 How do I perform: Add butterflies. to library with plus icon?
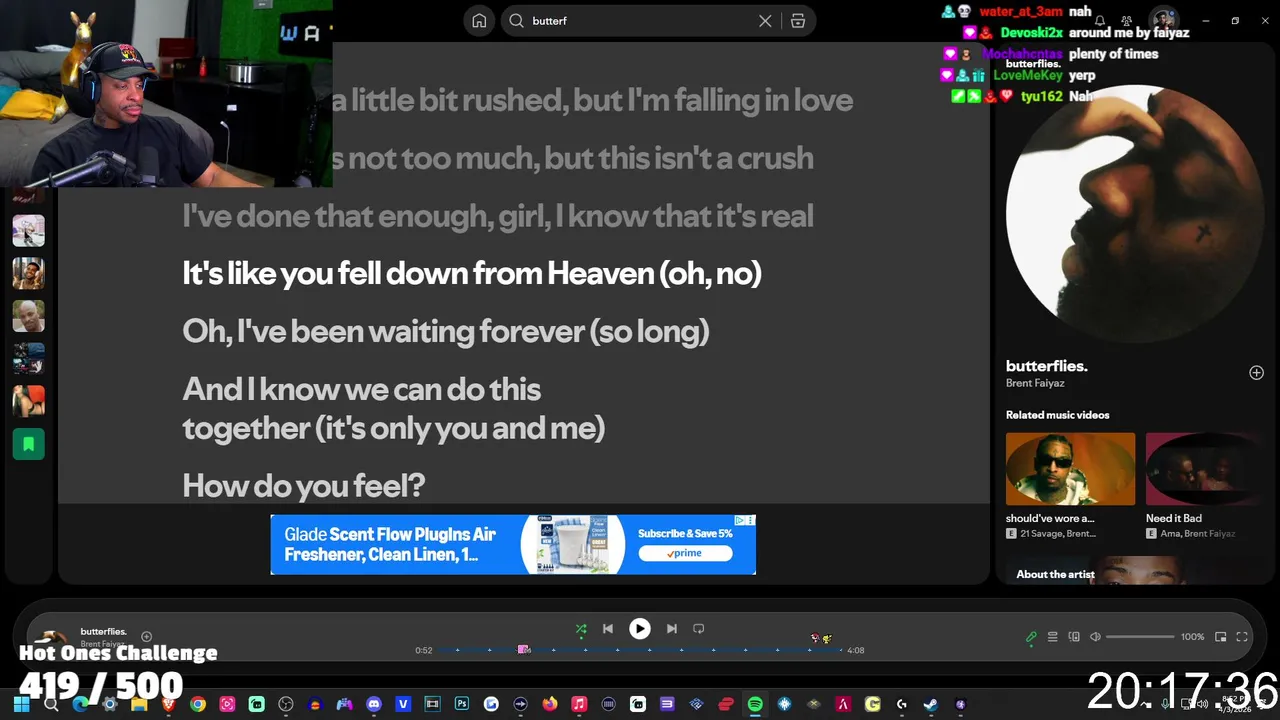(x=1256, y=372)
